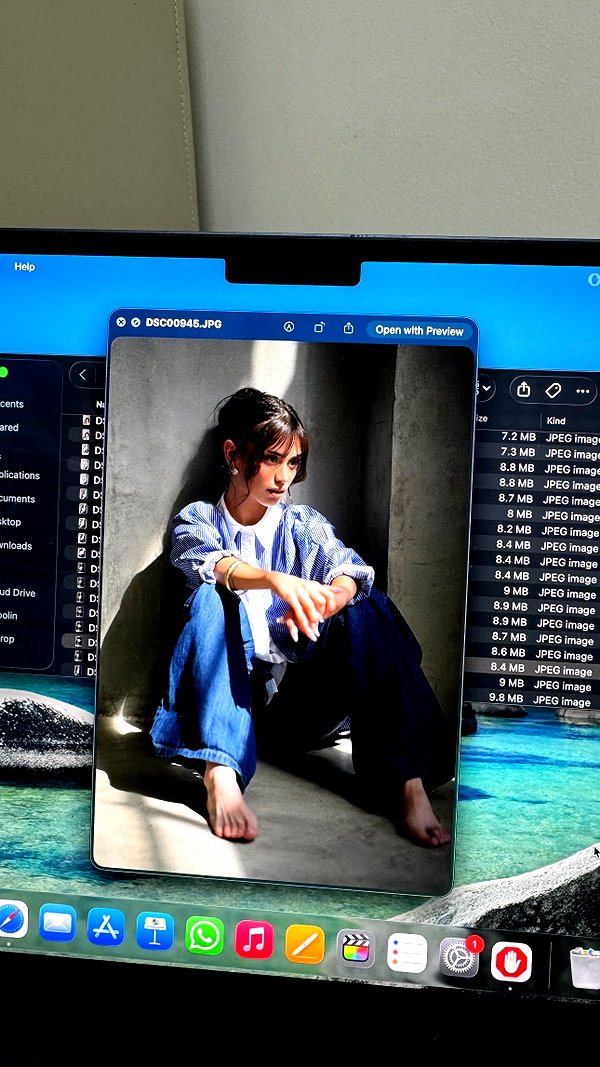Select the file row sized 7.3 MB
600x1067 pixels.
pos(537,453)
